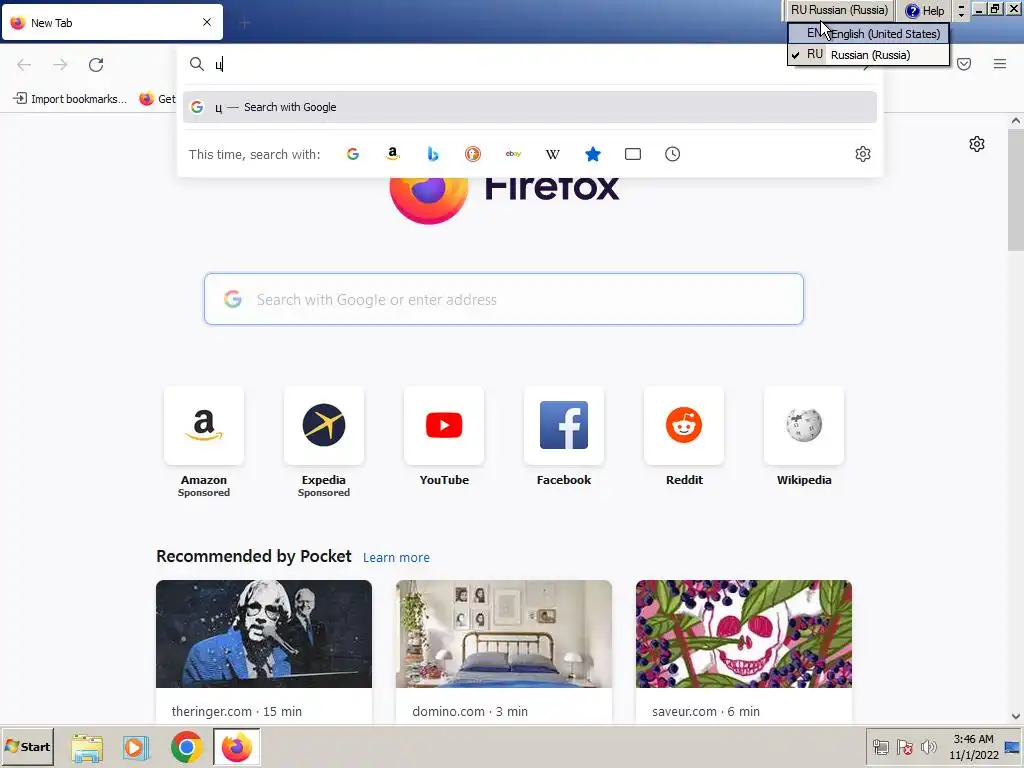Click scrollbar up arrow
Viewport: 1024px width, 768px height.
(1016, 120)
